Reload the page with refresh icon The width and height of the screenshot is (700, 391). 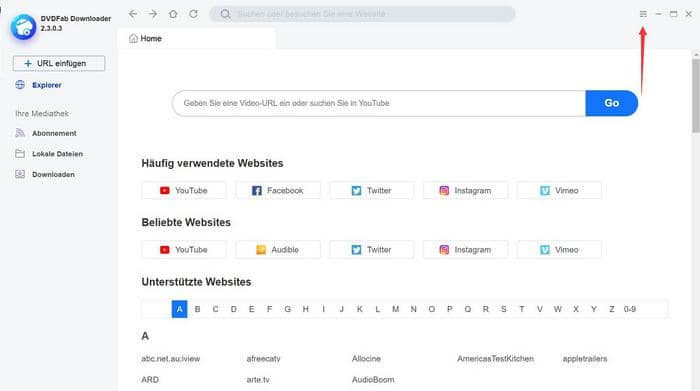point(193,14)
